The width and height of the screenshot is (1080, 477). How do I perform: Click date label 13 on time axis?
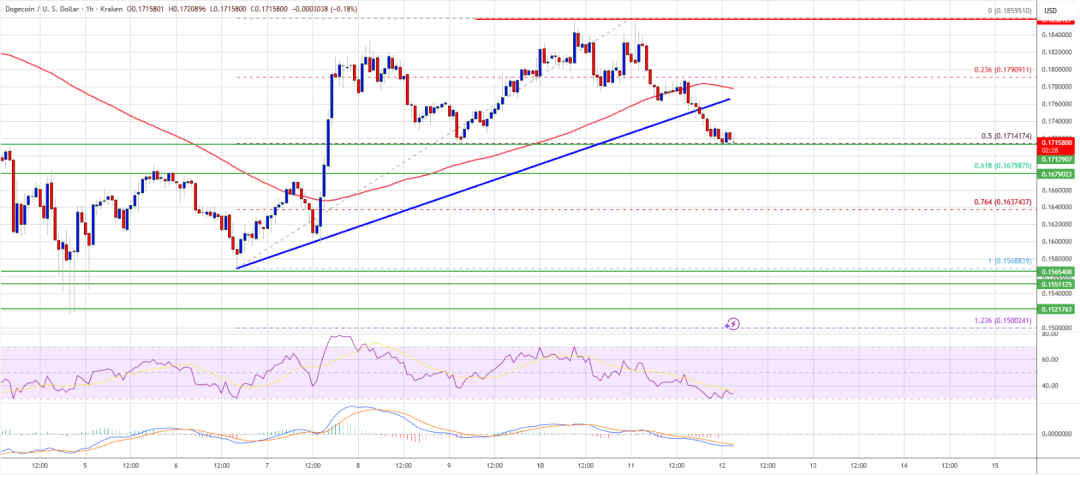(813, 464)
